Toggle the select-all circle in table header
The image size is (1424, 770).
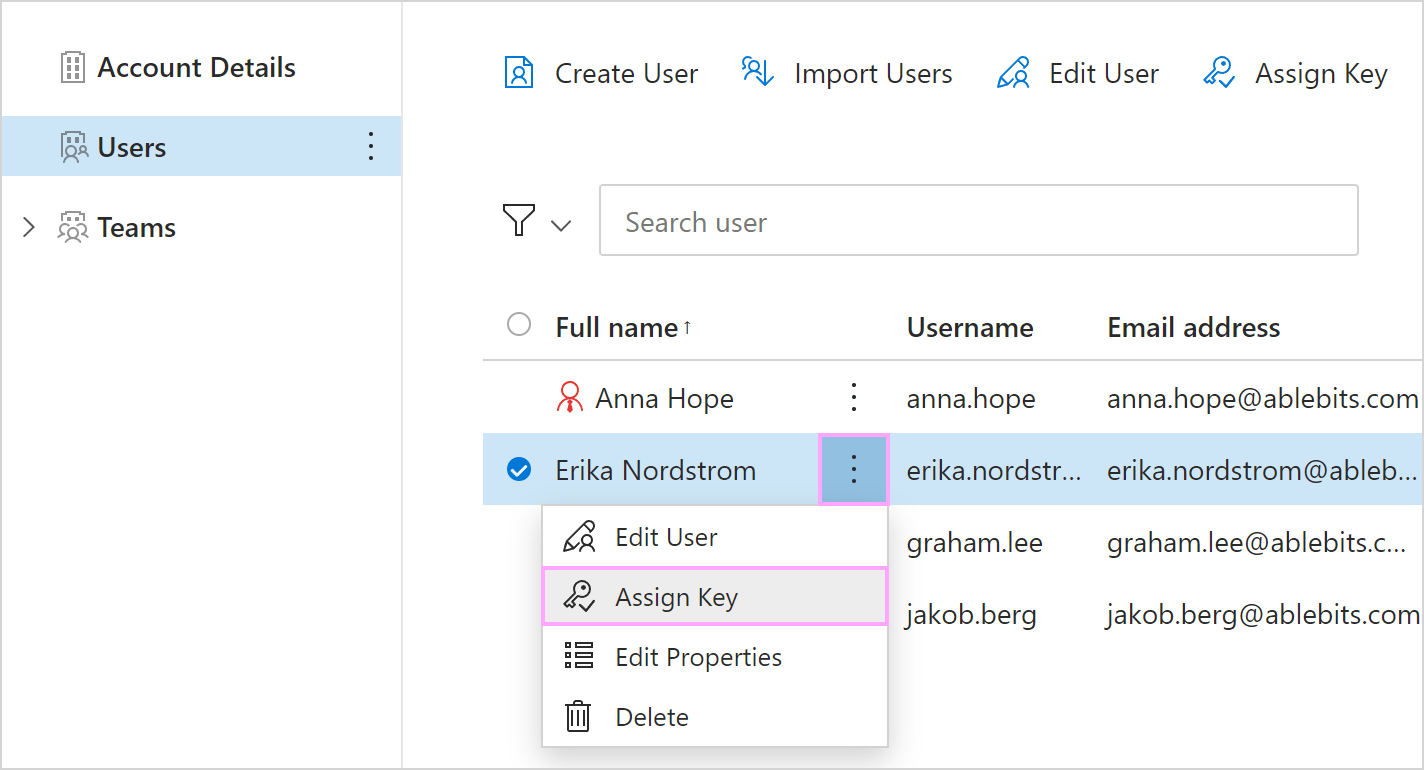[519, 325]
